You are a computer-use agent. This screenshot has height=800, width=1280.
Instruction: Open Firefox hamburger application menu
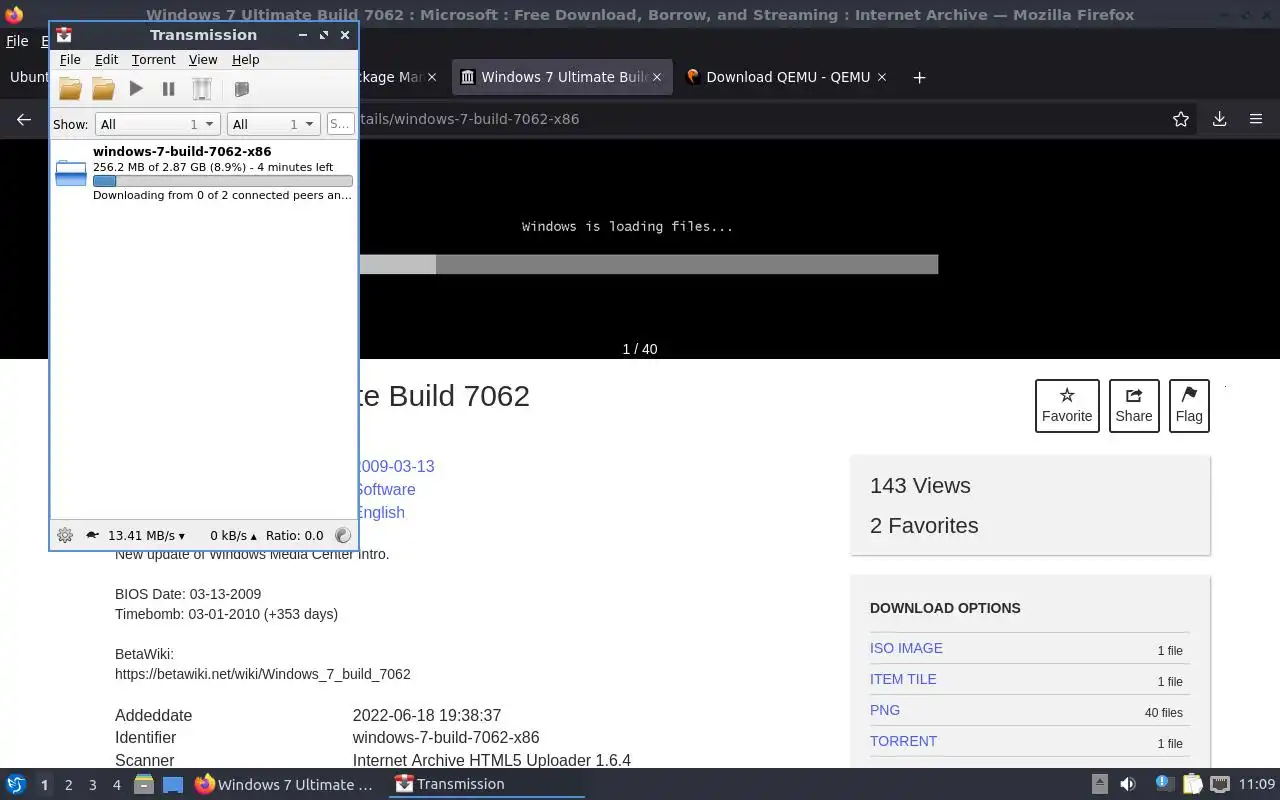1256,119
